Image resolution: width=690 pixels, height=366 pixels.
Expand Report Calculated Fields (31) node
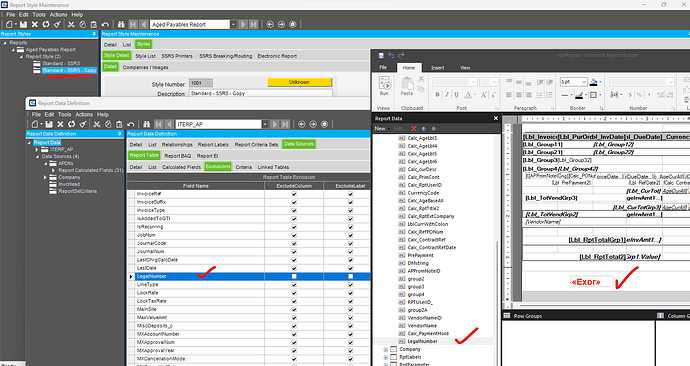click(x=54, y=170)
